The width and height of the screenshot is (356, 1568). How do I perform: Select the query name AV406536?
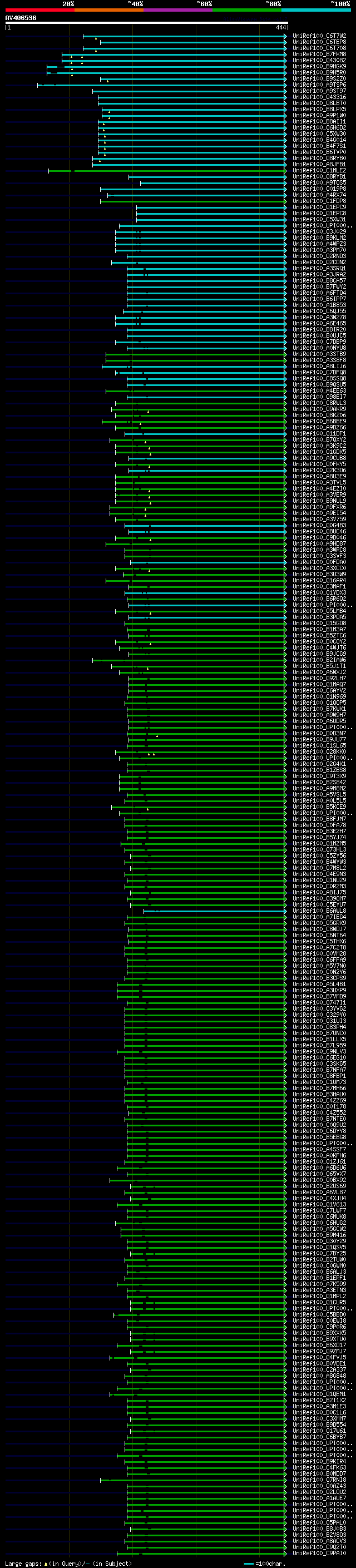tap(21, 18)
